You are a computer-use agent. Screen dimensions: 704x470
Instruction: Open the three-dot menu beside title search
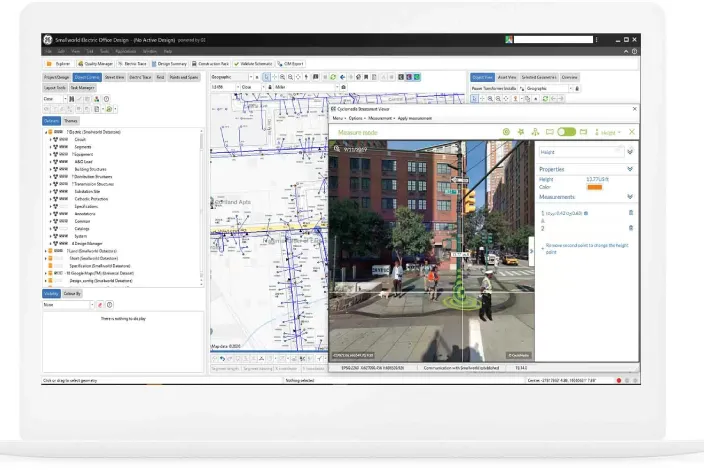[x=596, y=40]
